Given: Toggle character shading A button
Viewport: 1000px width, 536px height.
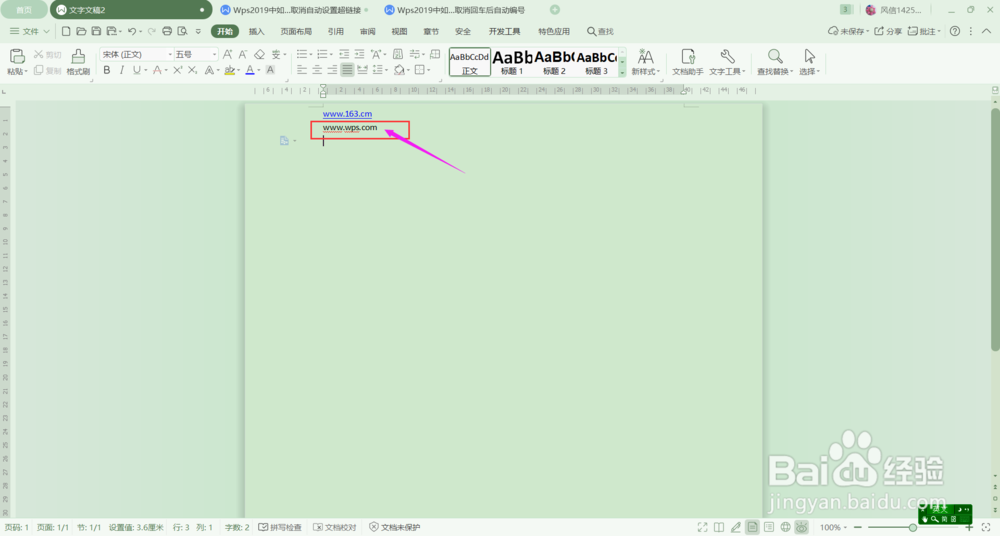Looking at the screenshot, I should point(270,70).
